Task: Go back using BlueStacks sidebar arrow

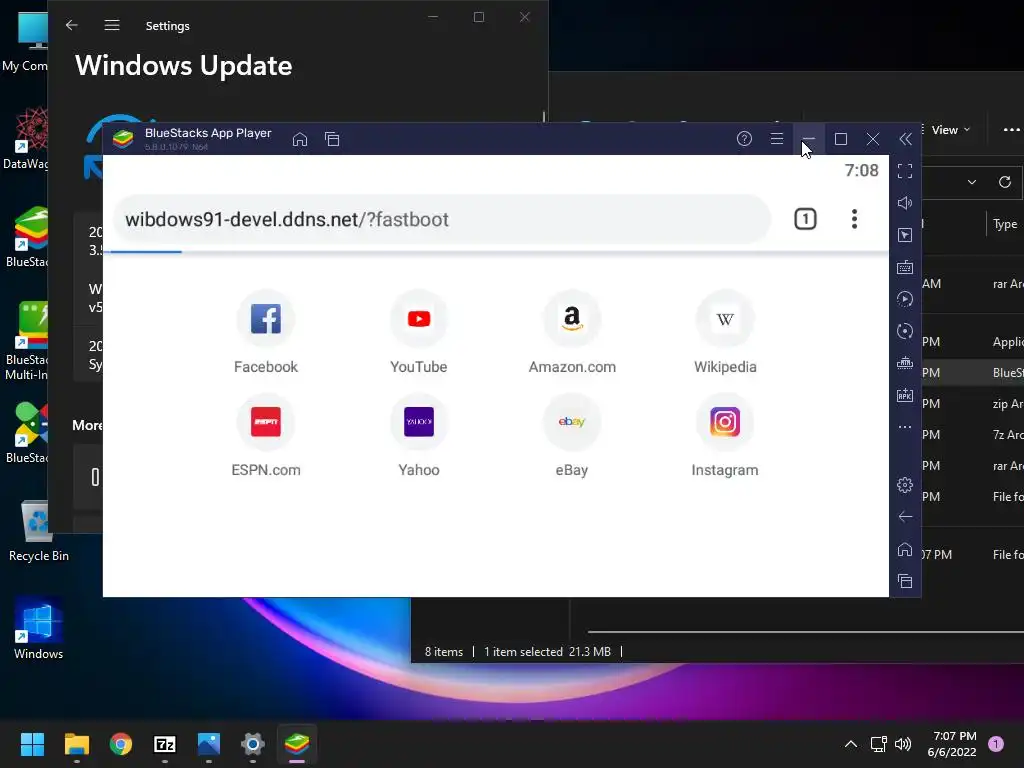Action: point(905,517)
